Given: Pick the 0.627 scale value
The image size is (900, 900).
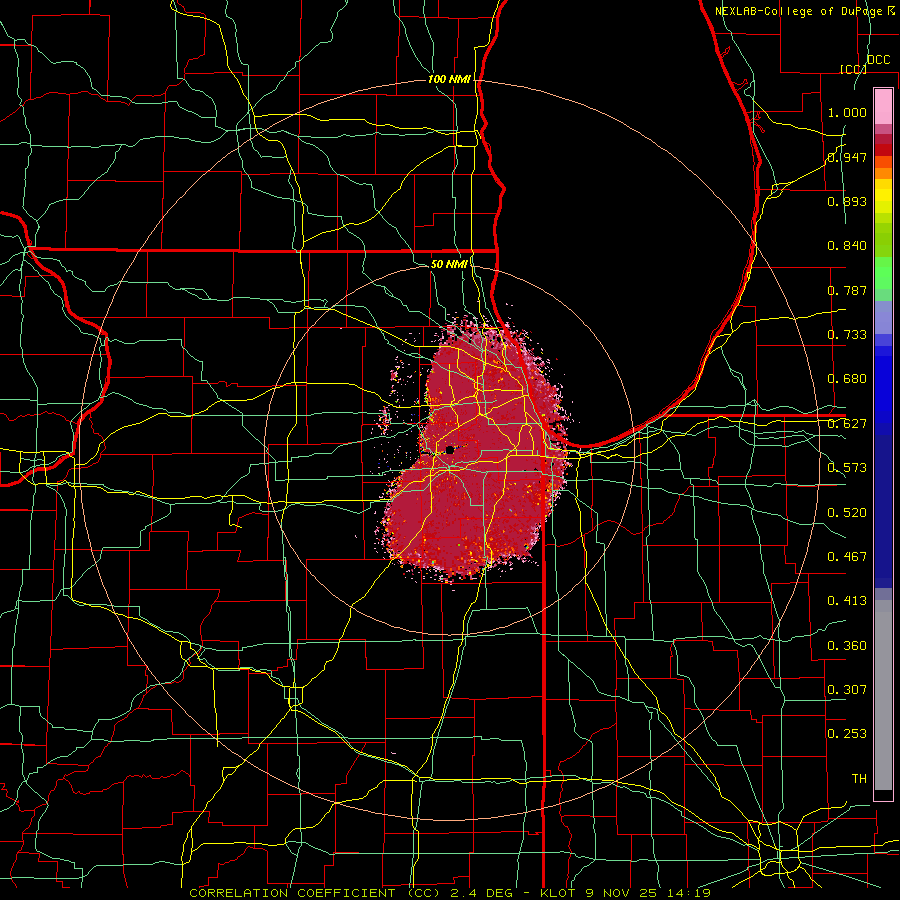Looking at the screenshot, I should pyautogui.click(x=847, y=424).
